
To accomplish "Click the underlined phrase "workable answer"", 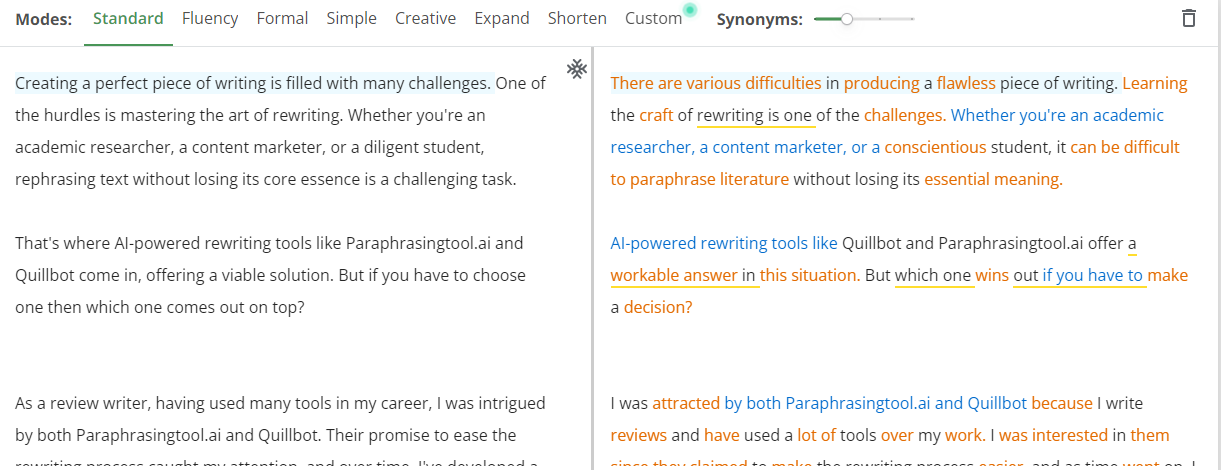I will pyautogui.click(x=674, y=275).
